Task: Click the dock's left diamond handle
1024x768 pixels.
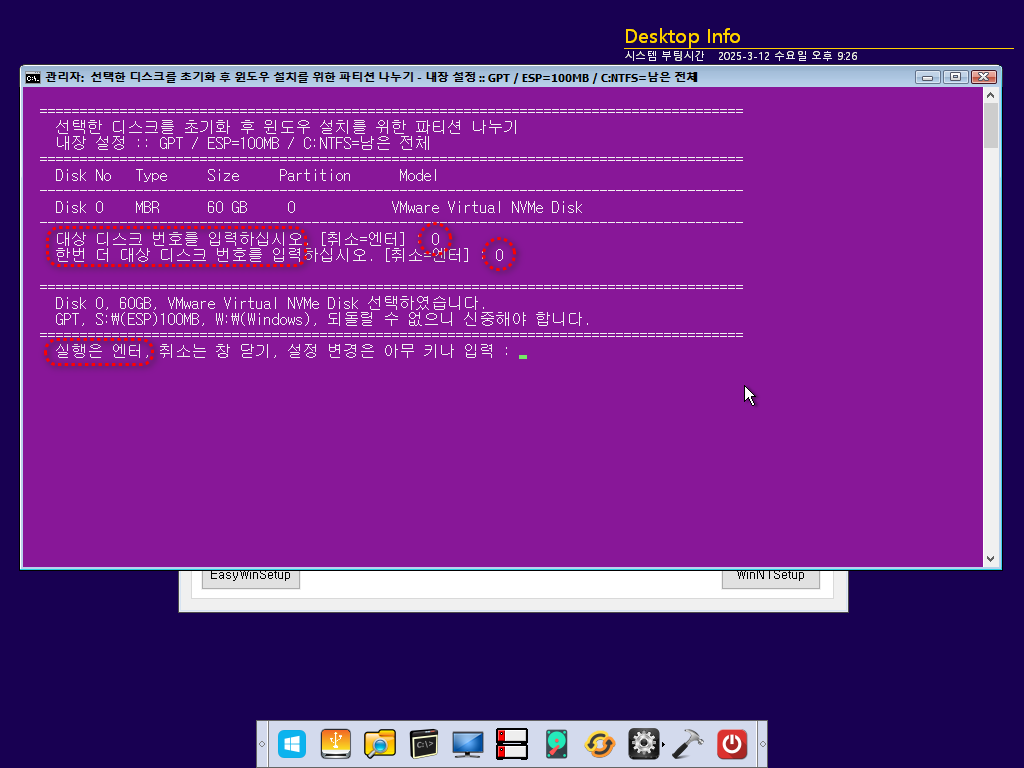Action: pyautogui.click(x=262, y=744)
